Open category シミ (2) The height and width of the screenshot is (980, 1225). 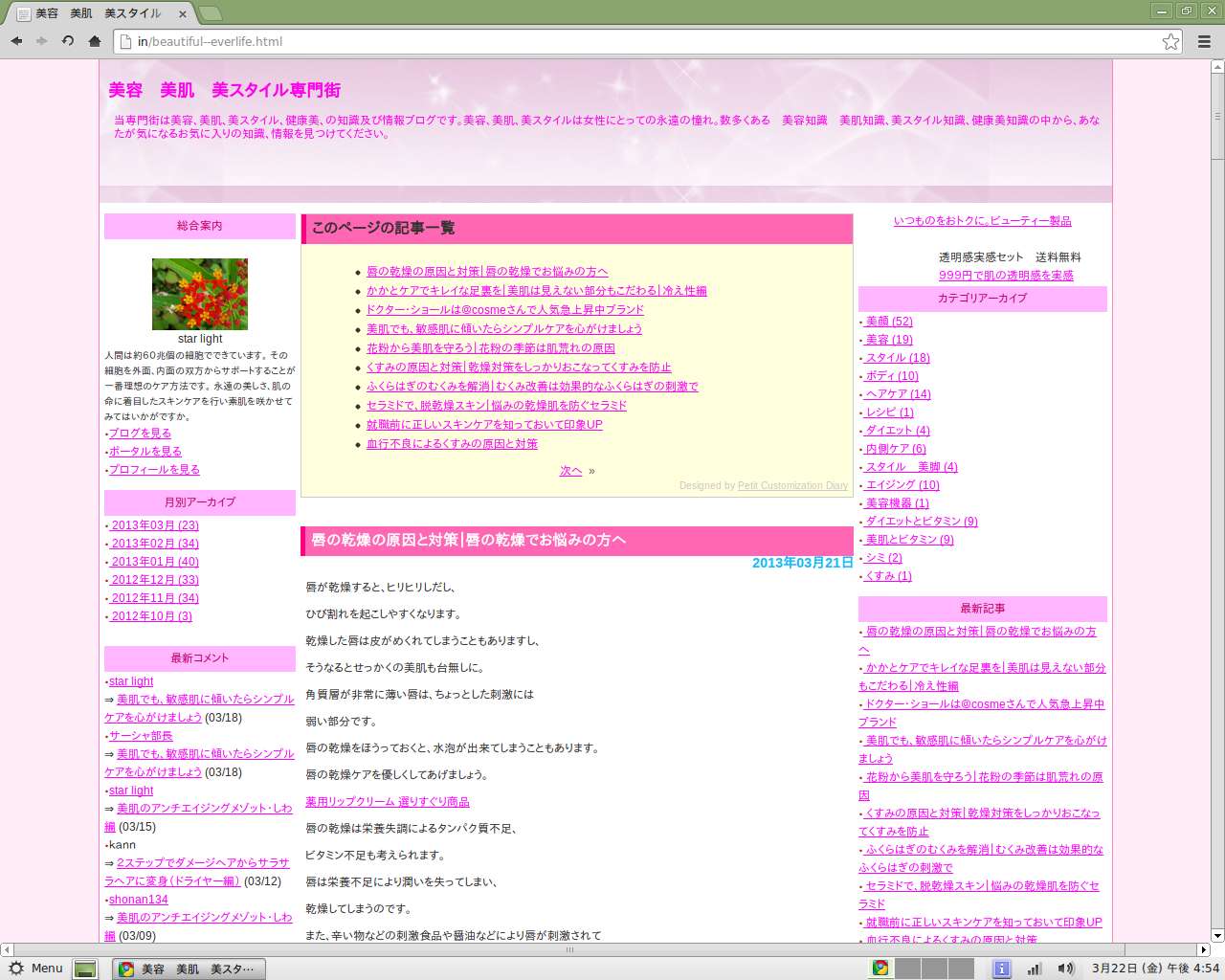883,558
